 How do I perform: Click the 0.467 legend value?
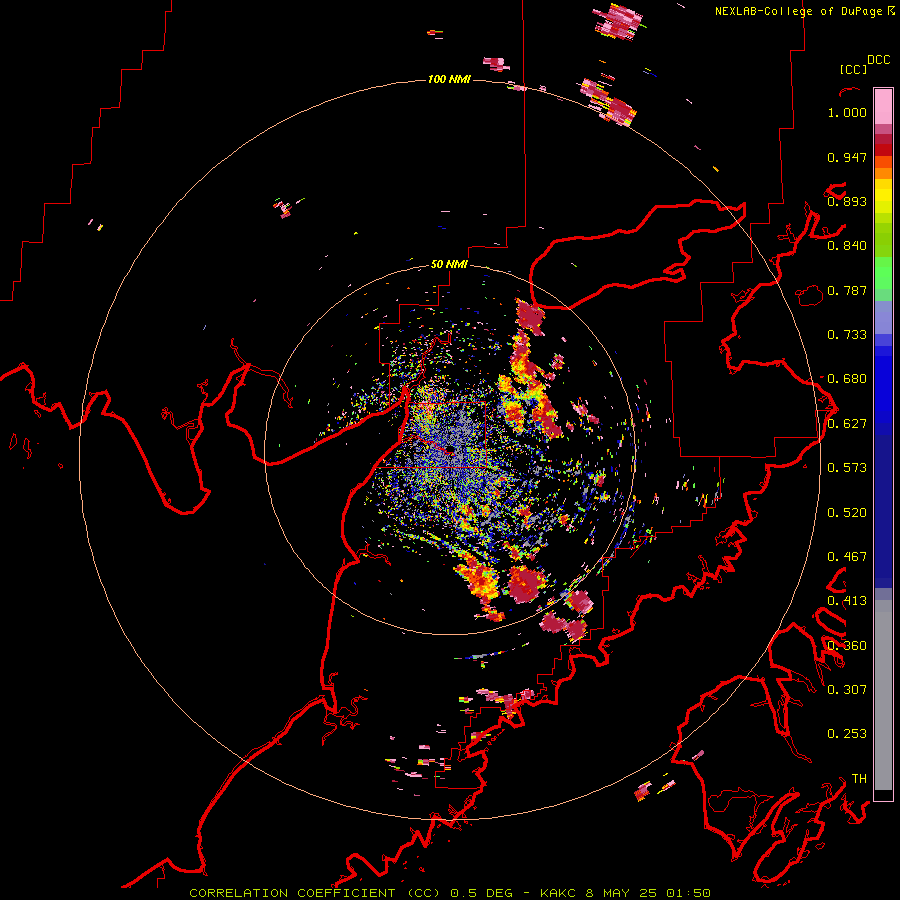point(847,557)
